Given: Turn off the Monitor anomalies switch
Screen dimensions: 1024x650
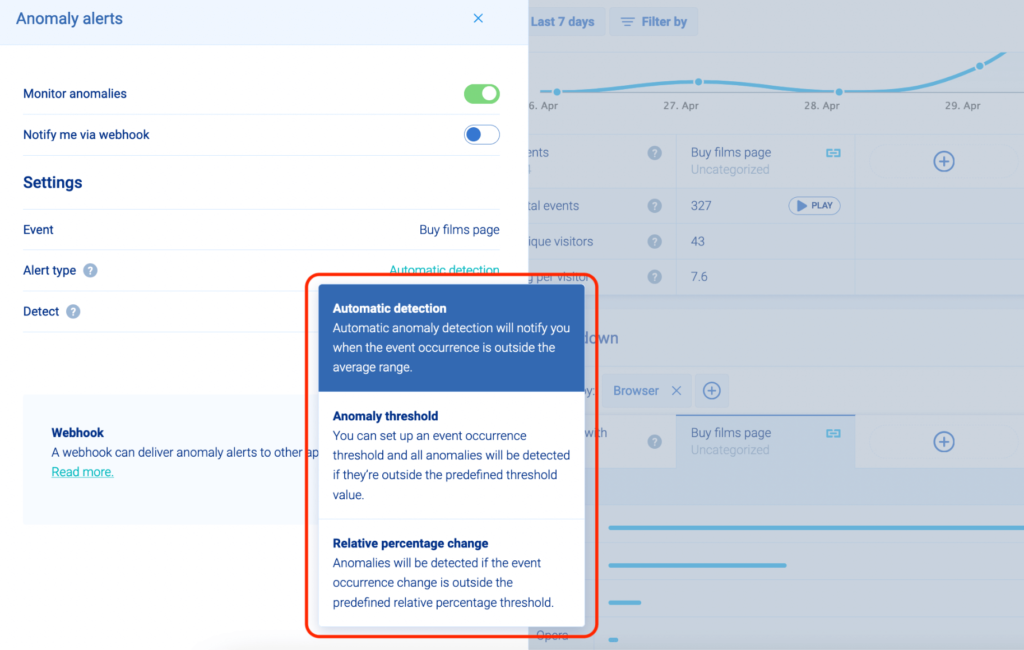Looking at the screenshot, I should click(x=482, y=93).
